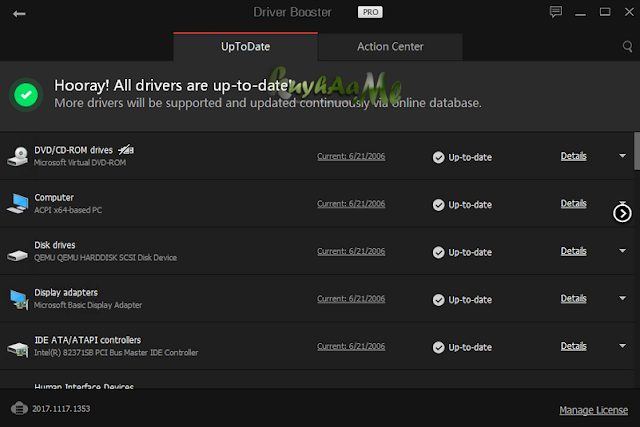Expand dropdown arrow for IDE ATA/ATAPI controllers row
The height and width of the screenshot is (427, 640).
click(x=622, y=346)
